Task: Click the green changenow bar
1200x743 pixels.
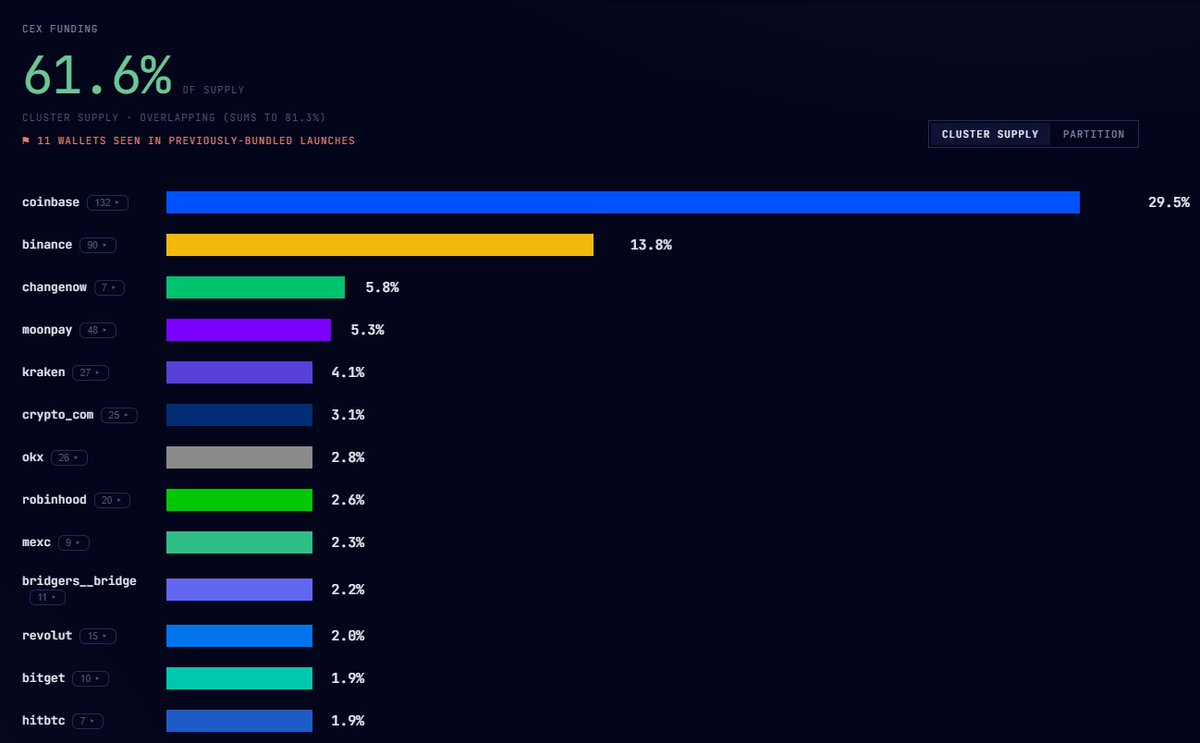Action: (x=255, y=288)
